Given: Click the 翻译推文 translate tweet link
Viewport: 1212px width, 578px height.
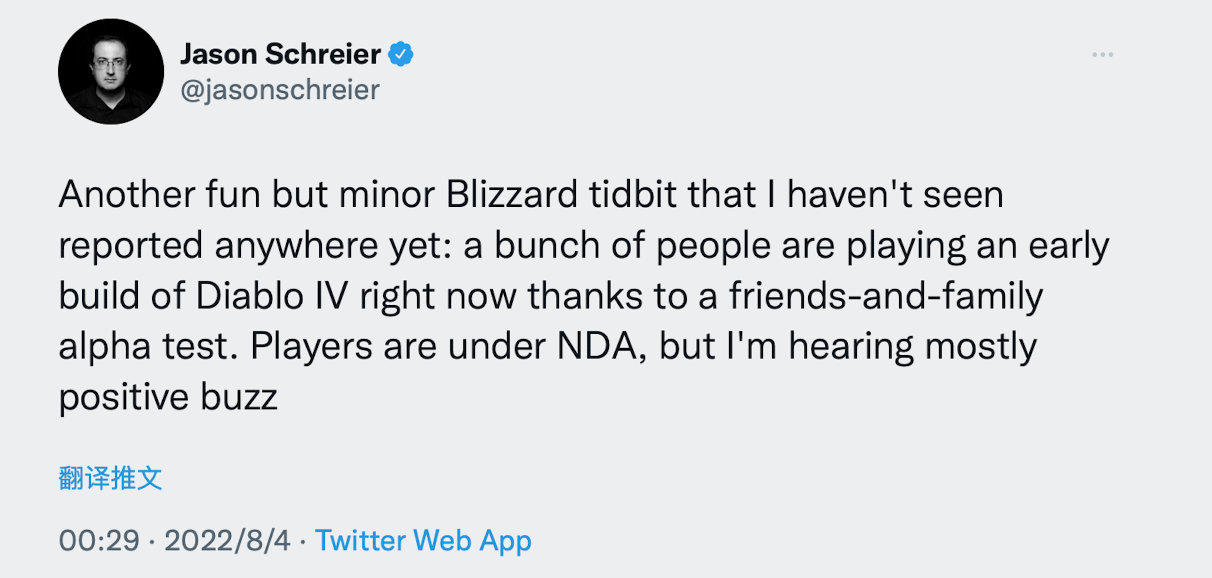Looking at the screenshot, I should click(110, 478).
